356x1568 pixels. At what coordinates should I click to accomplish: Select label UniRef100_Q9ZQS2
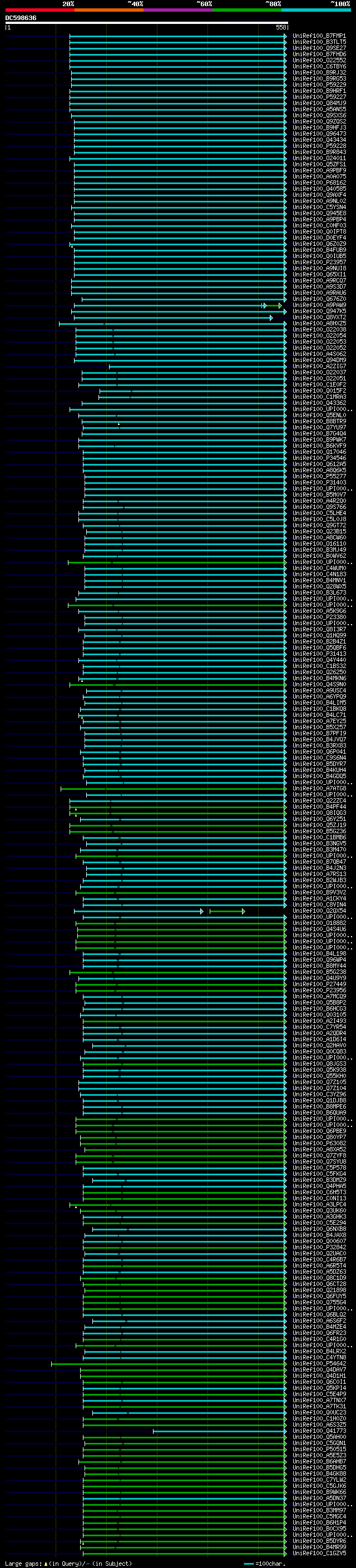point(319,121)
